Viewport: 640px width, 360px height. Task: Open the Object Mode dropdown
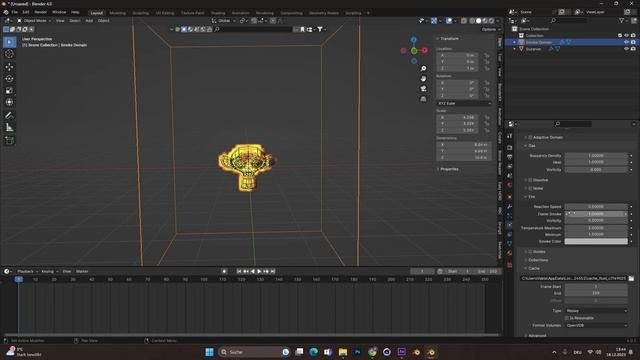tap(34, 20)
